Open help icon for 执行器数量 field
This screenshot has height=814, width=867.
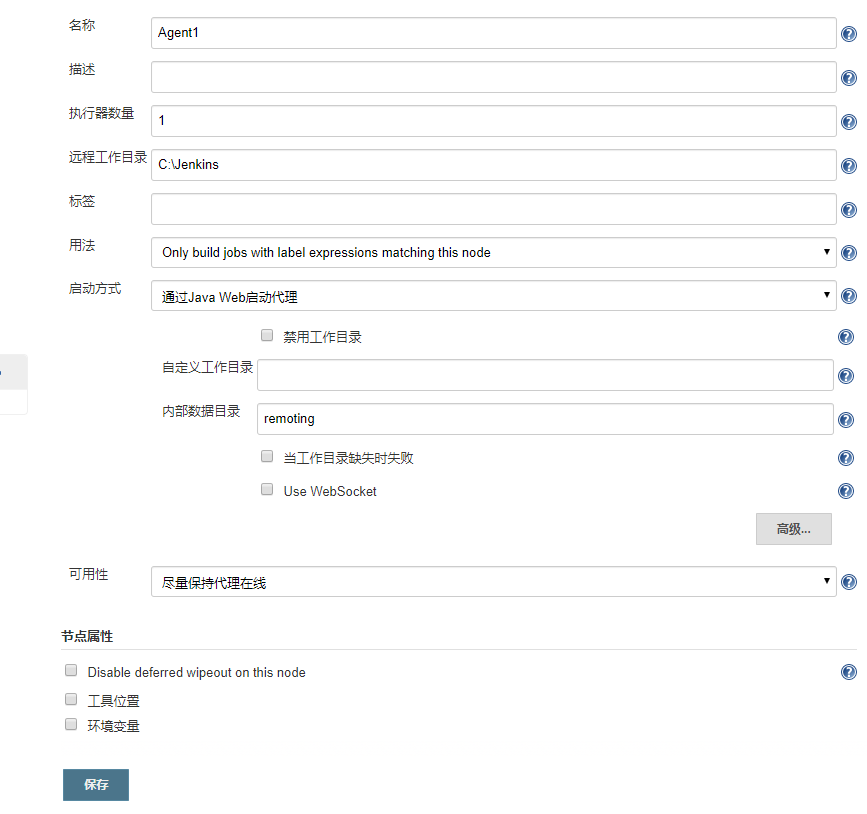[x=848, y=122]
